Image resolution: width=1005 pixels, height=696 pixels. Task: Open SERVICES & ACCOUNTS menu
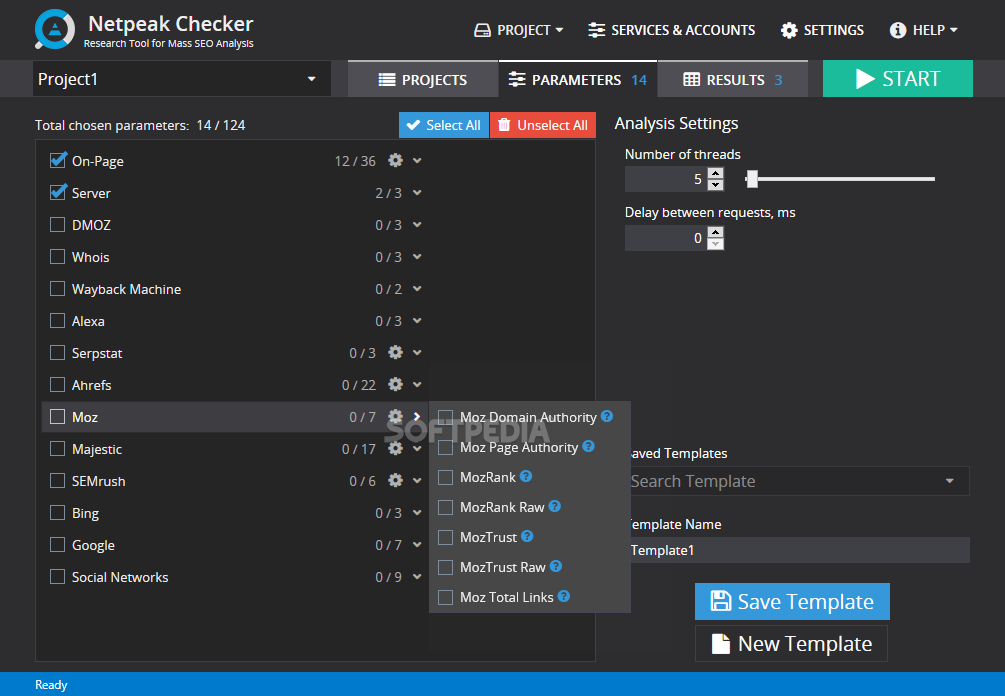pos(671,30)
